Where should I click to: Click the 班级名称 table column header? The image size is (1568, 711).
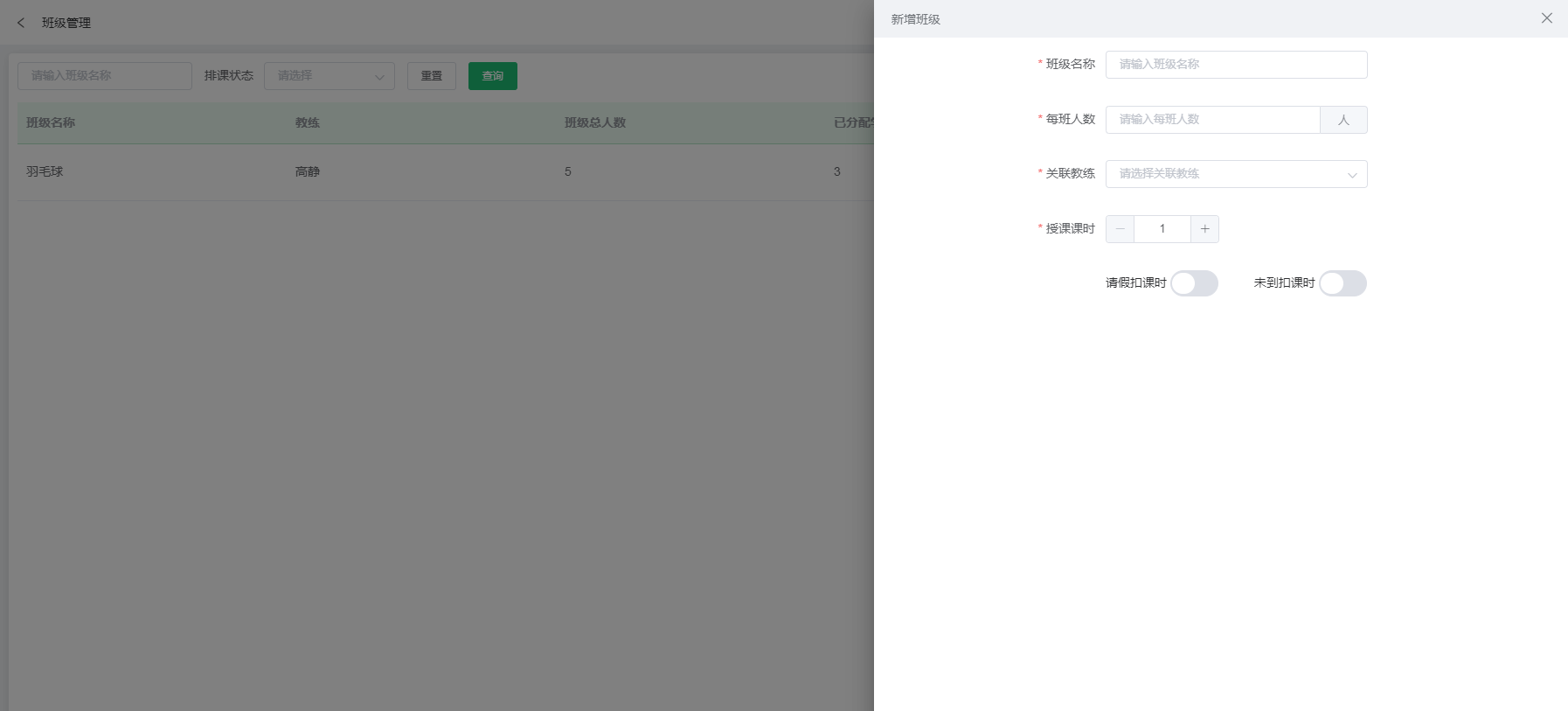(x=51, y=123)
